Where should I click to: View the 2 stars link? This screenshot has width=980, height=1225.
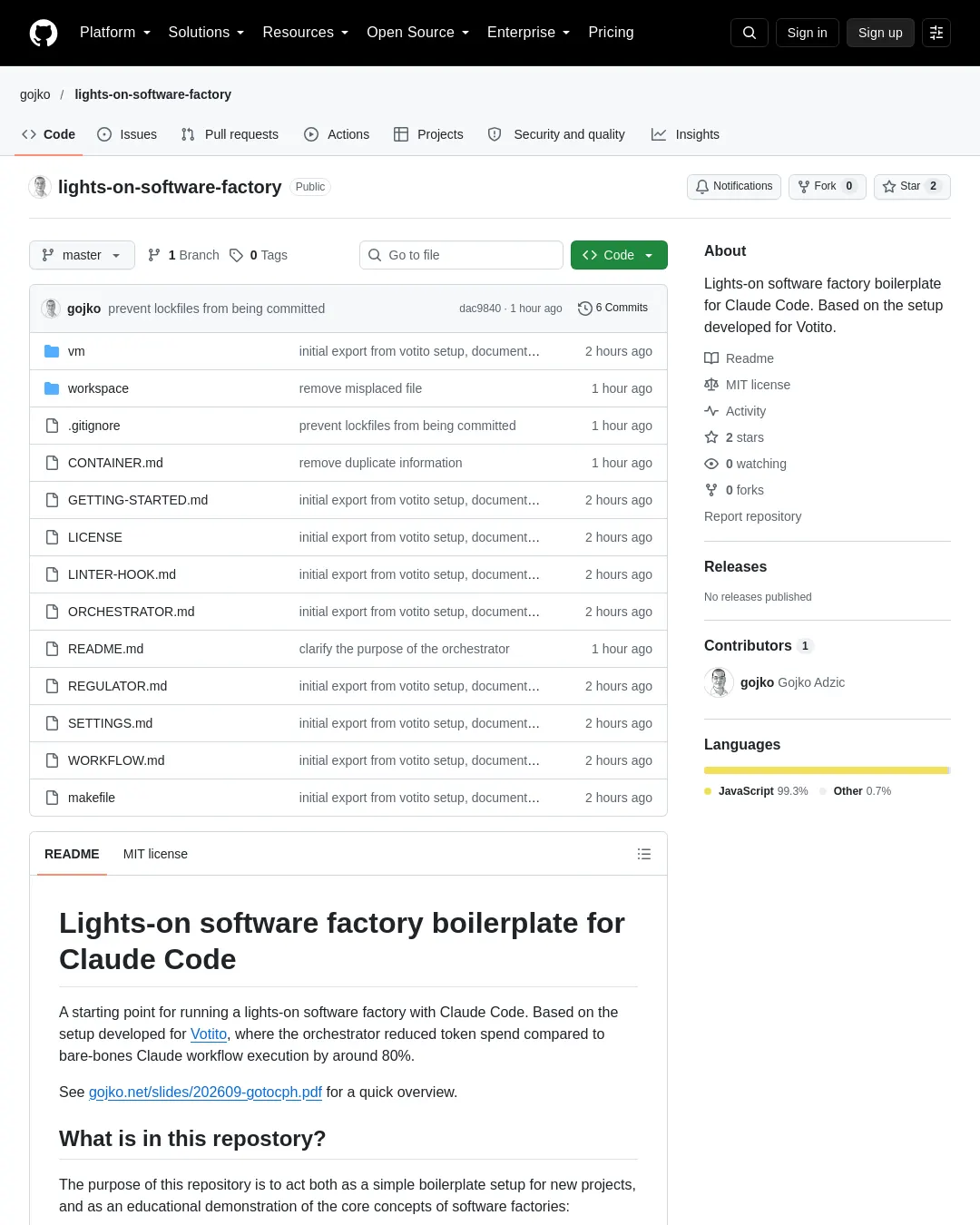(734, 437)
